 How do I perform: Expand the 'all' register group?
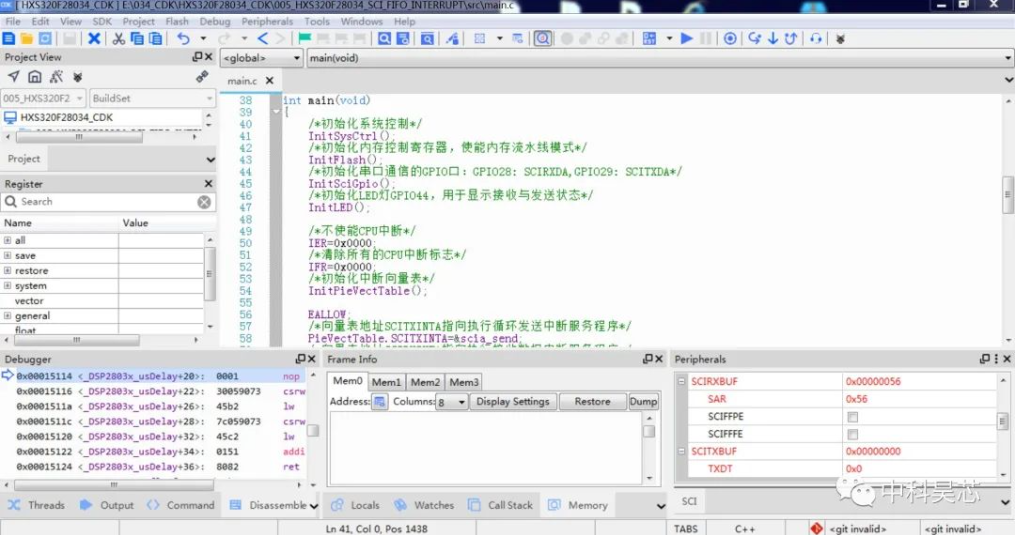click(x=7, y=240)
